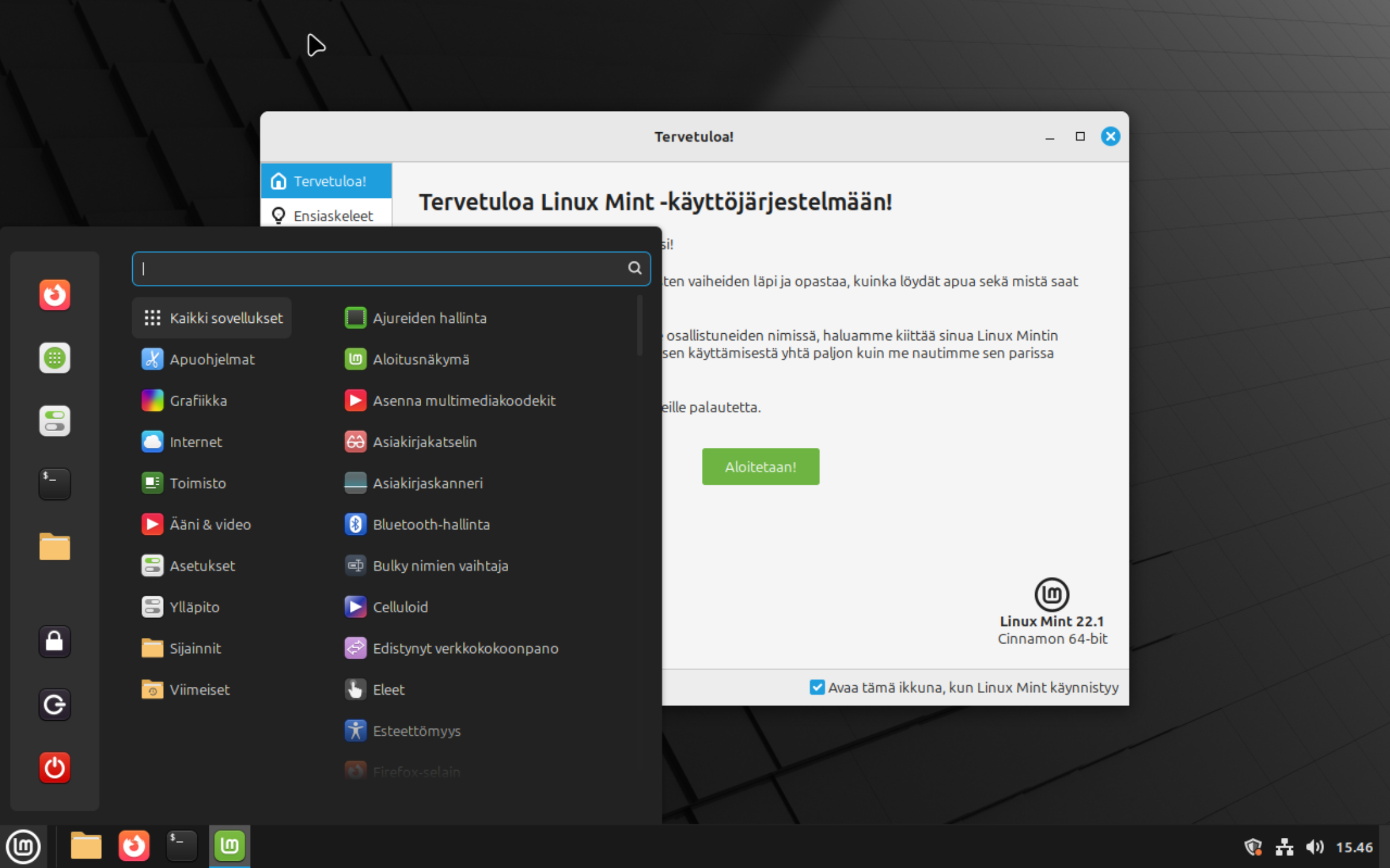1390x868 pixels.
Task: Open update manager shield tray icon
Action: [x=1254, y=847]
